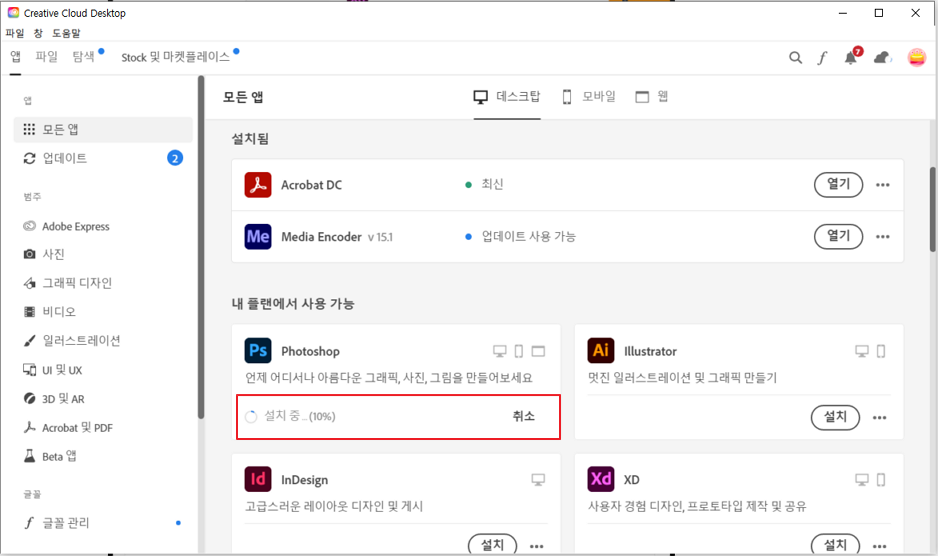Open Media Encoder with 열기 button
Image resolution: width=938 pixels, height=556 pixels.
[838, 236]
